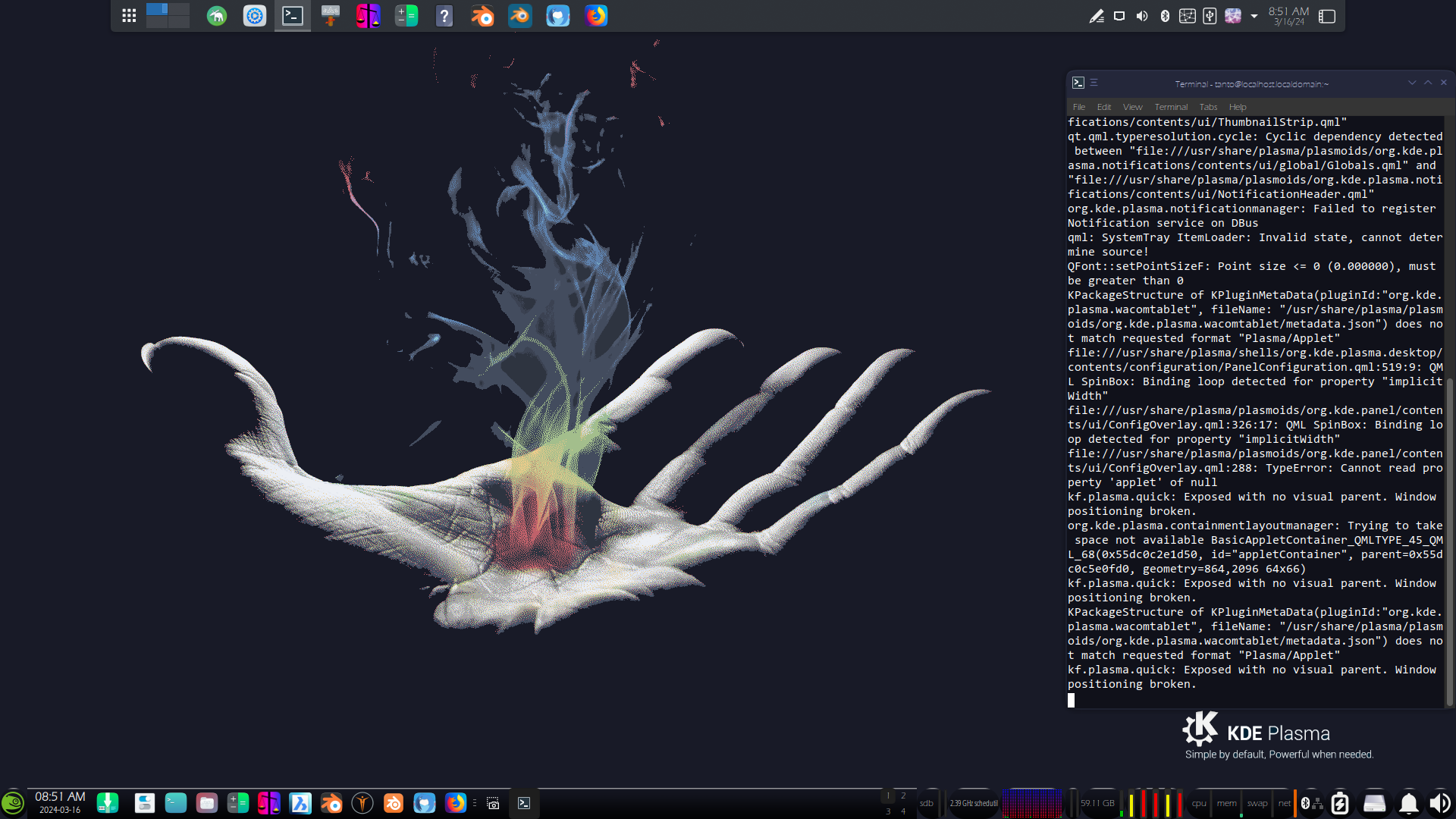
Task: Launch the screenshot capture tool icon
Action: pyautogui.click(x=493, y=804)
